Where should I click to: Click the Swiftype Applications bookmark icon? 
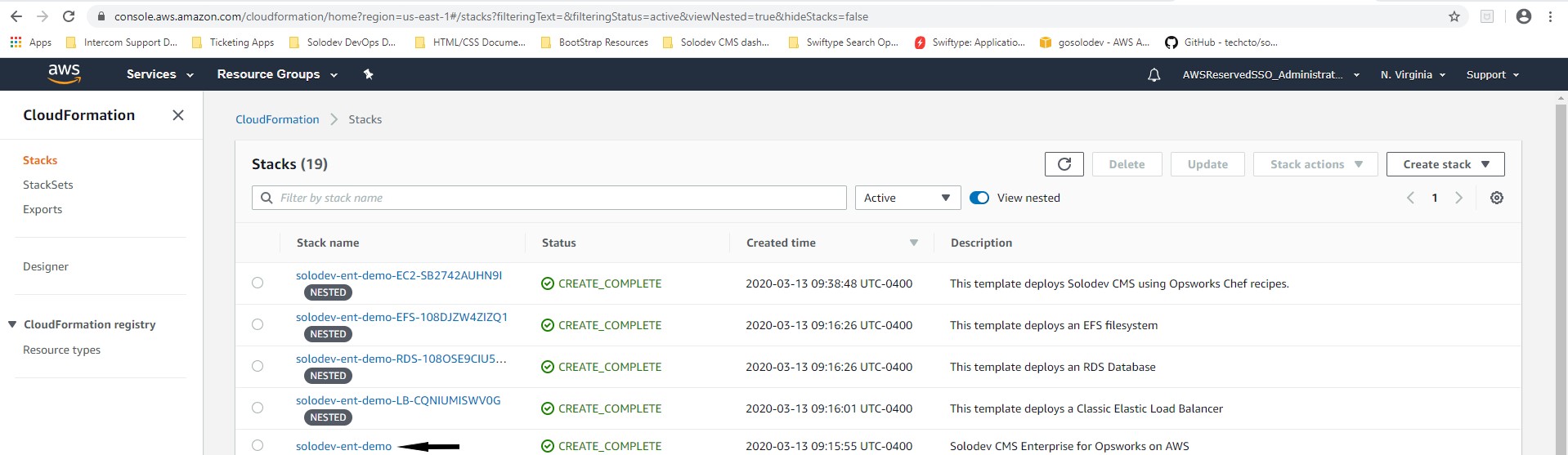tap(921, 42)
